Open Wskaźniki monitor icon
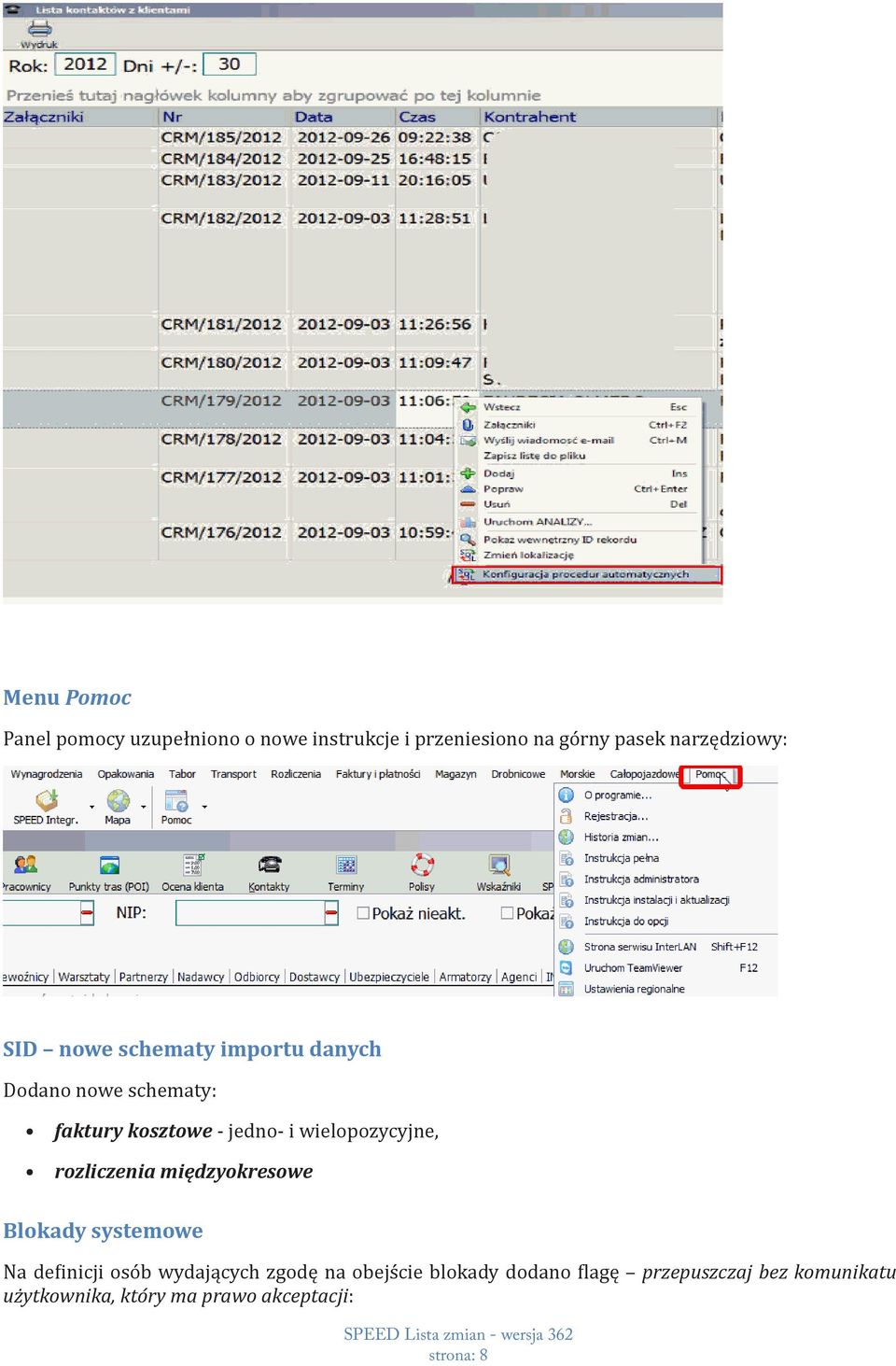896x1366 pixels. click(499, 865)
